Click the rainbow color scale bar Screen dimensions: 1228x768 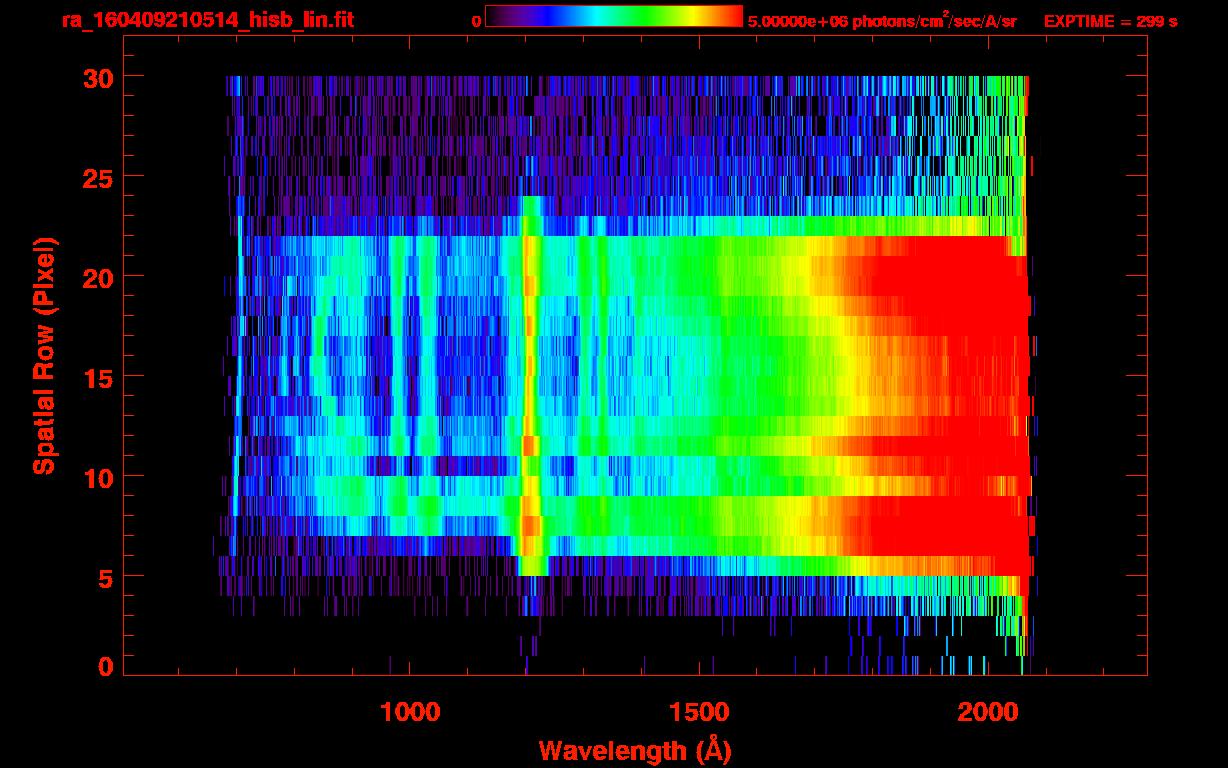[613, 17]
